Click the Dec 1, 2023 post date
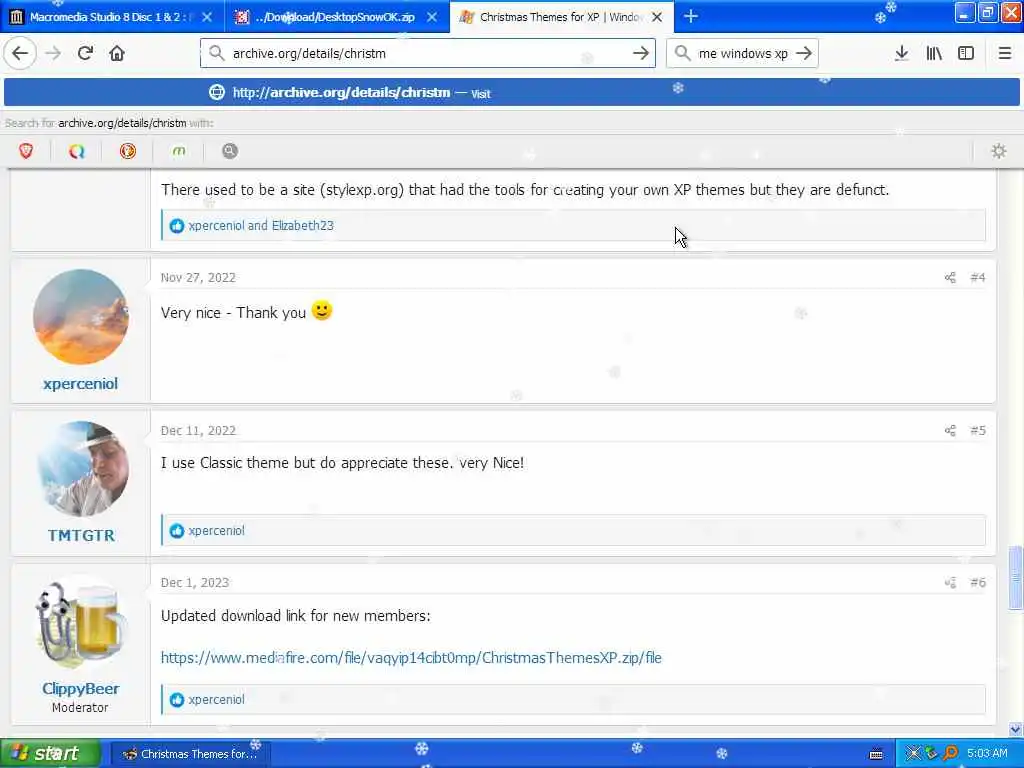1024x768 pixels. point(195,583)
